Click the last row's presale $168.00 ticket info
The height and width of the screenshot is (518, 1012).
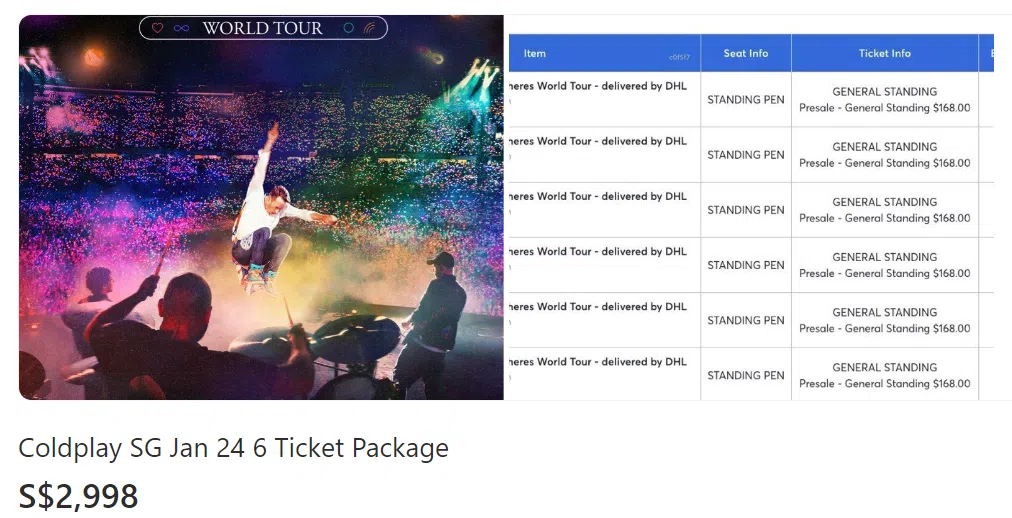[884, 384]
